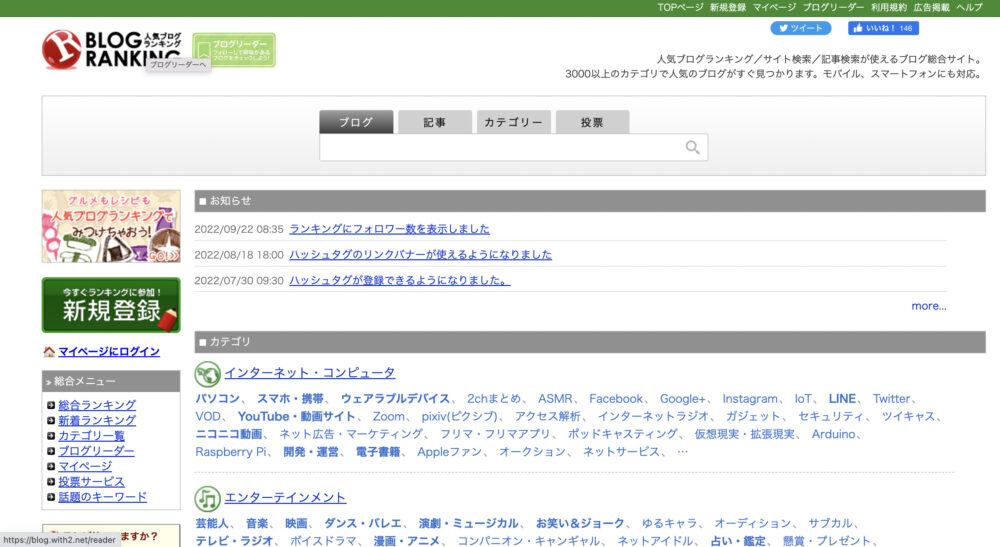This screenshot has height=547, width=1000.
Task: Select the ブログ search tab
Action: click(x=356, y=122)
